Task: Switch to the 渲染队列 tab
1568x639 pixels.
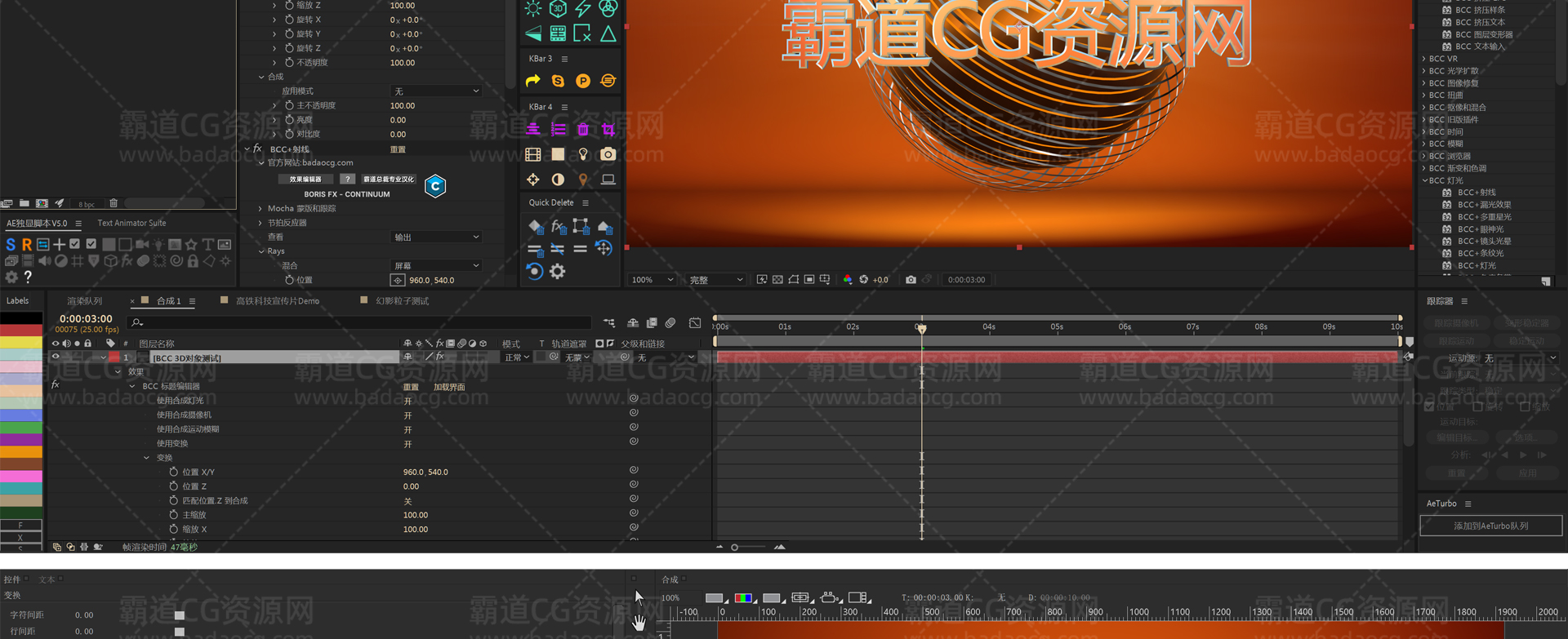Action: (84, 301)
